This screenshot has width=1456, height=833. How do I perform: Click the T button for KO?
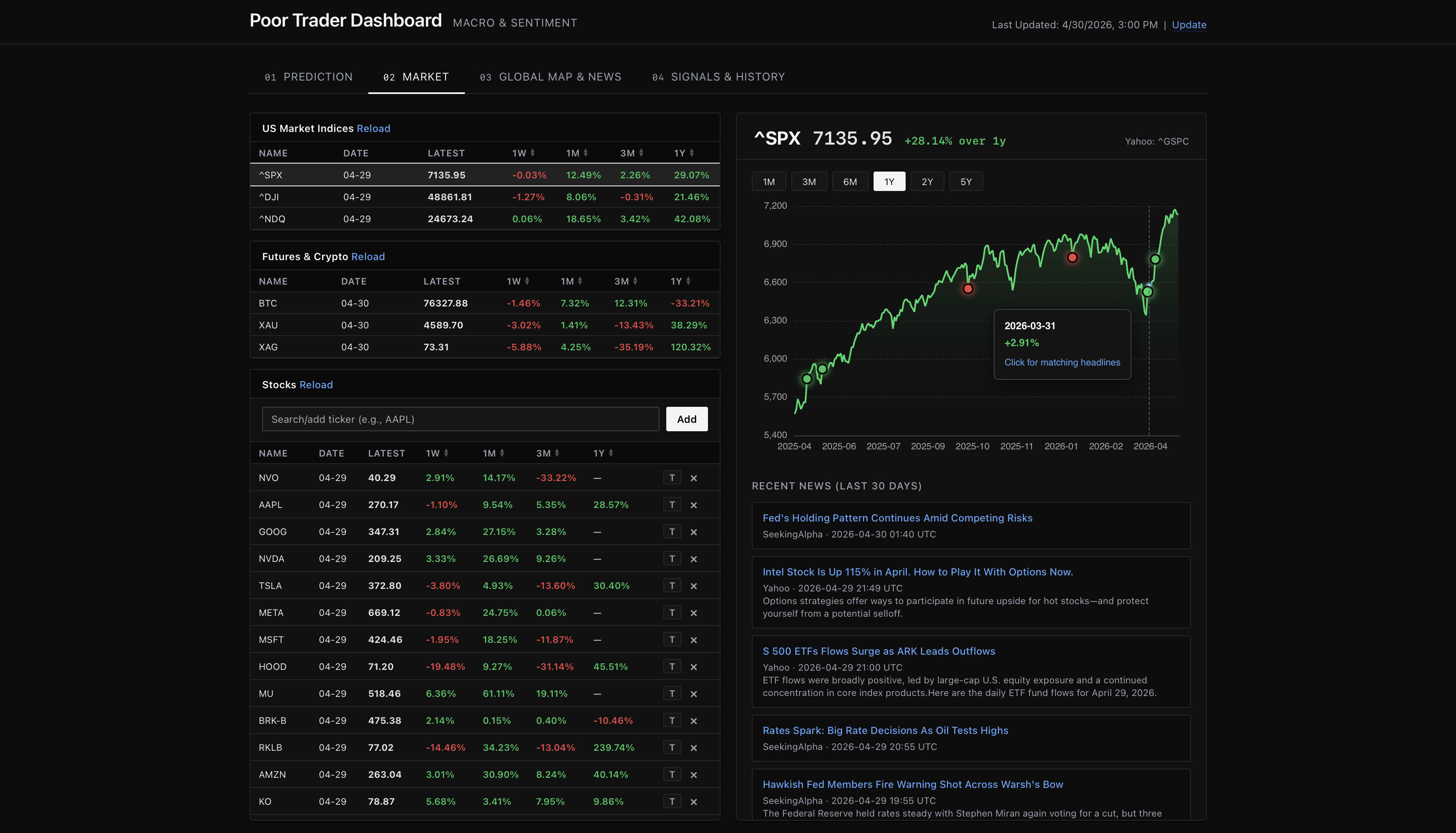click(x=672, y=801)
